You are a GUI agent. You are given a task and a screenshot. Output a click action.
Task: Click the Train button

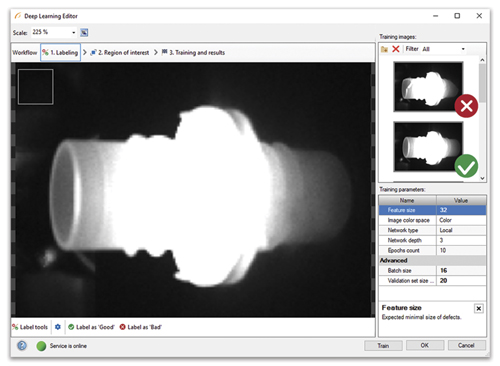click(x=383, y=346)
